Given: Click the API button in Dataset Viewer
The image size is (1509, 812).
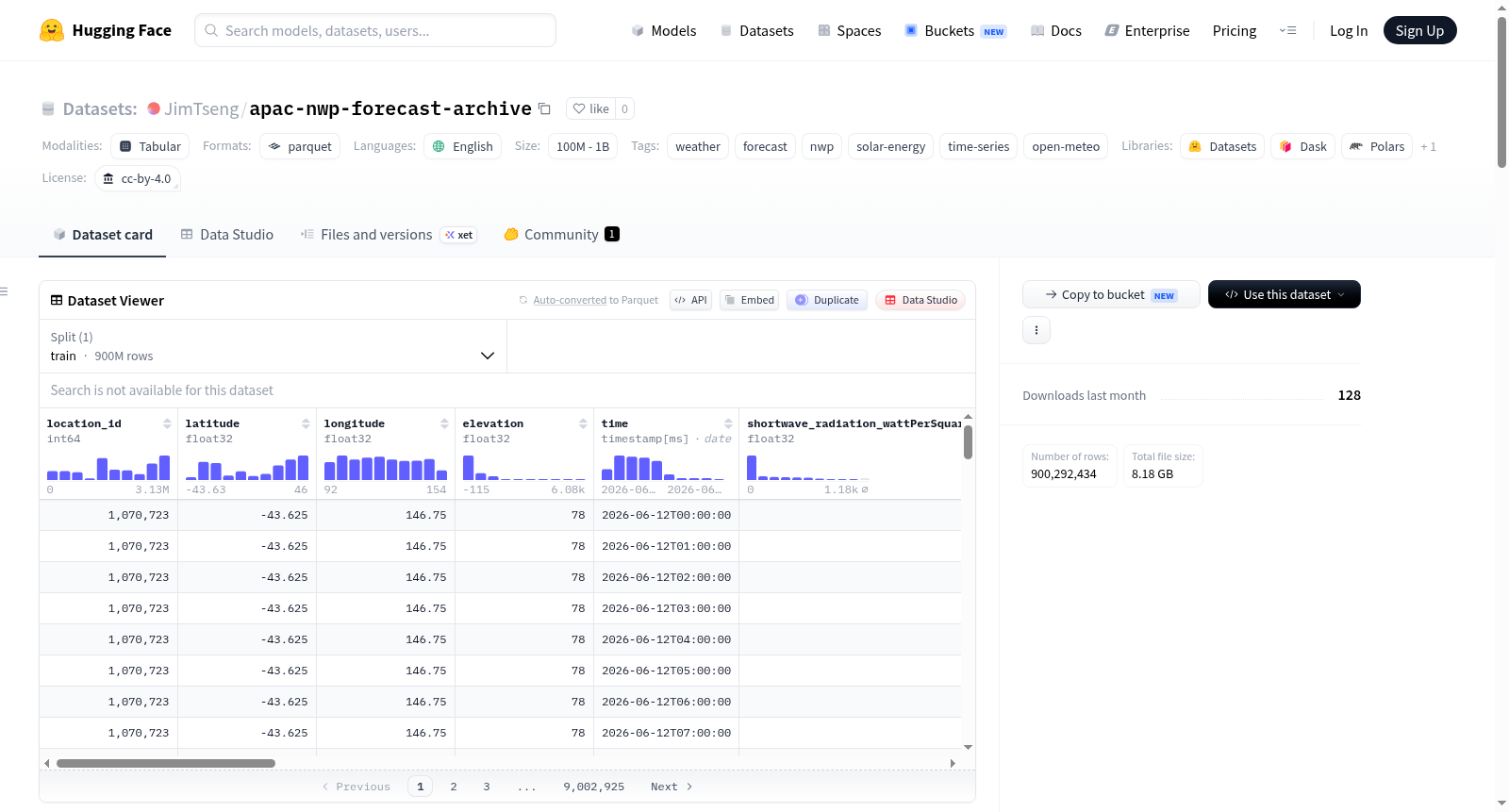Looking at the screenshot, I should (x=690, y=300).
